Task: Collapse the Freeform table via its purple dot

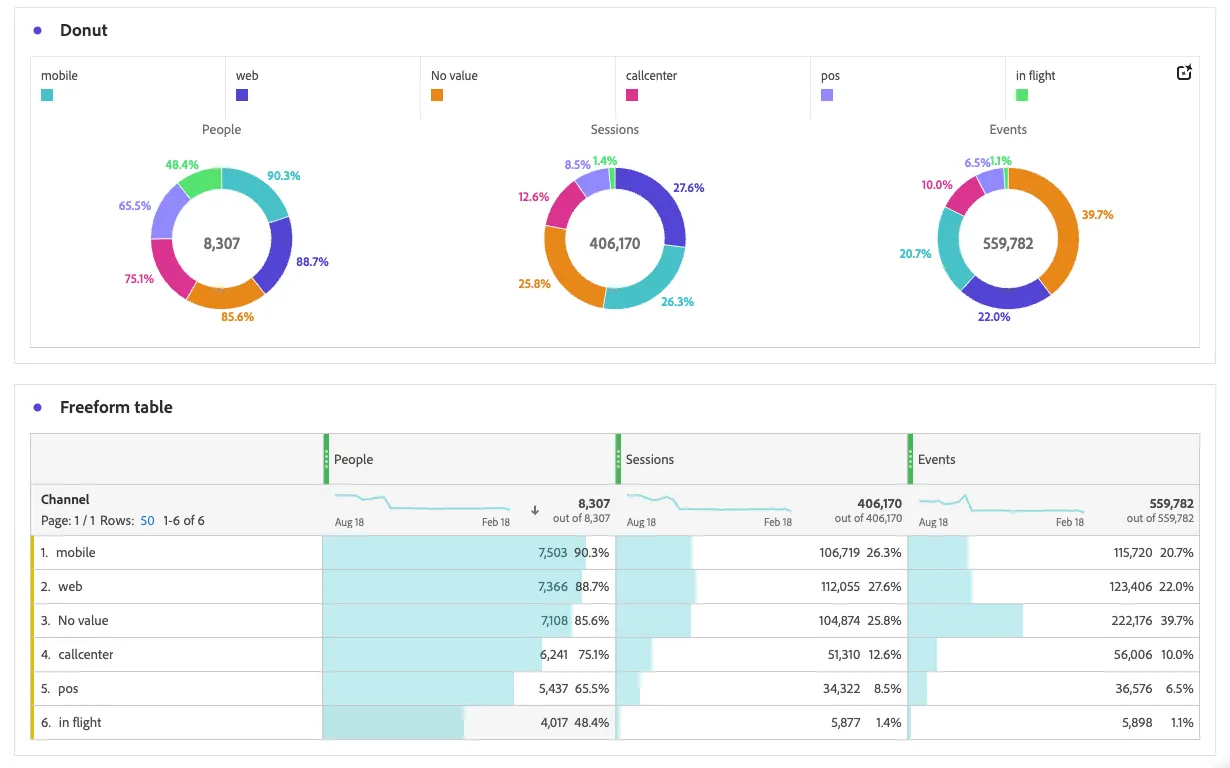Action: pyautogui.click(x=38, y=408)
